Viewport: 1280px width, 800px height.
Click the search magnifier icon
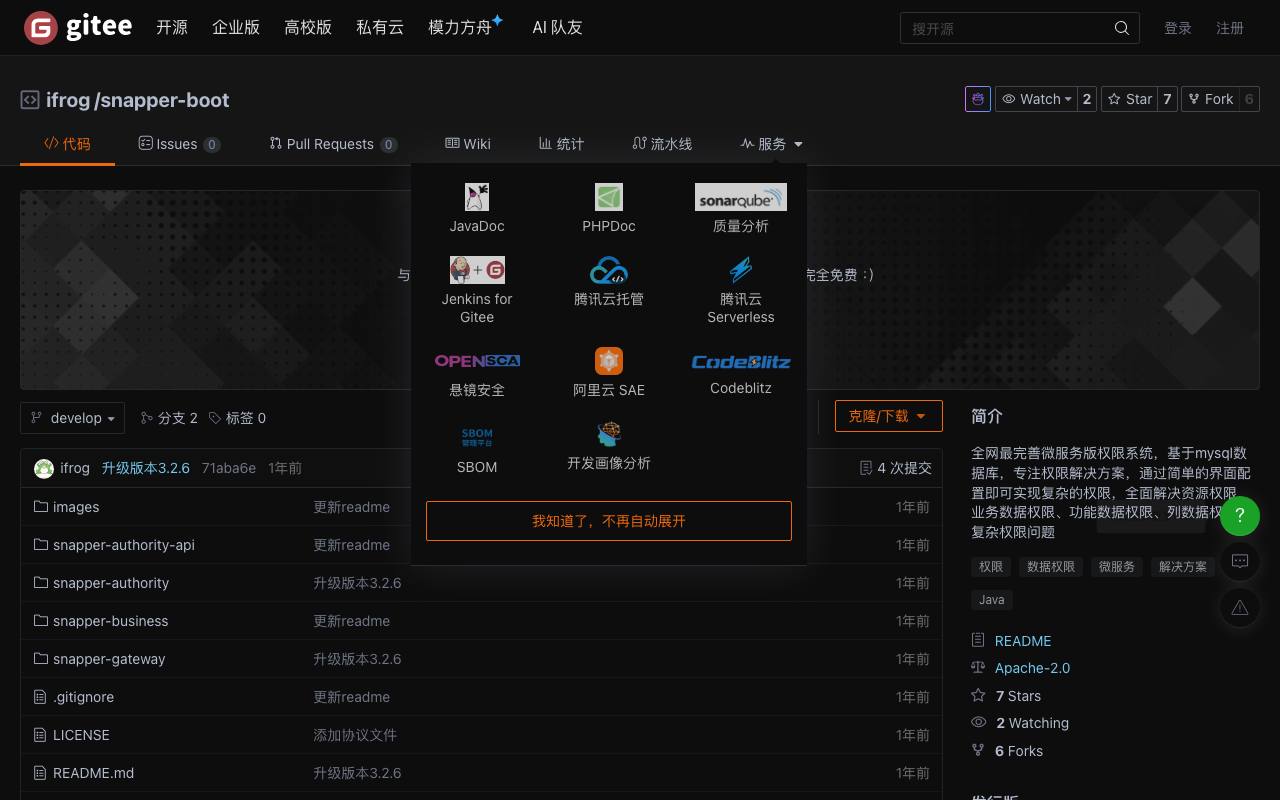tap(1122, 28)
